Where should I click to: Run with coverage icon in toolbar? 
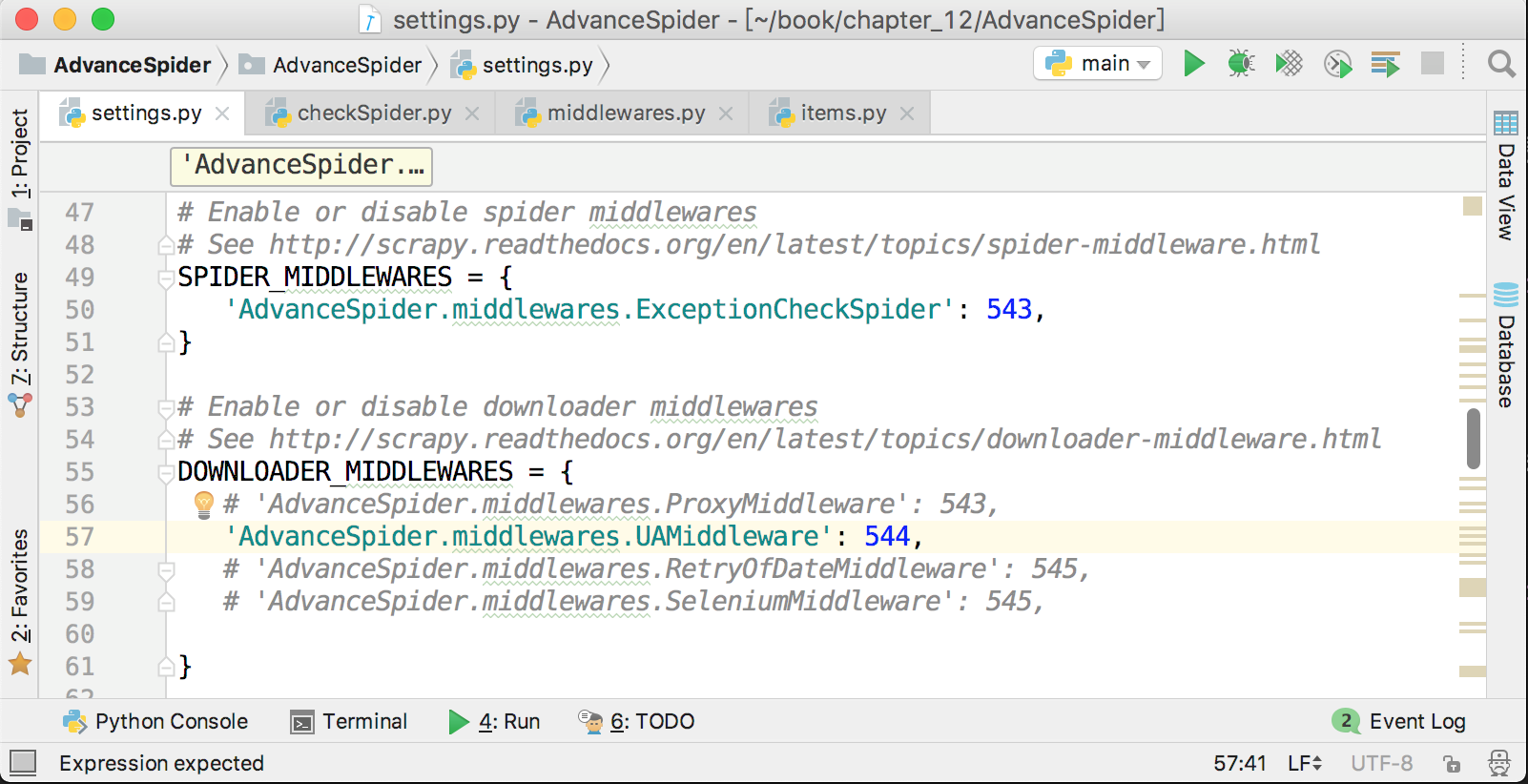tap(1289, 64)
